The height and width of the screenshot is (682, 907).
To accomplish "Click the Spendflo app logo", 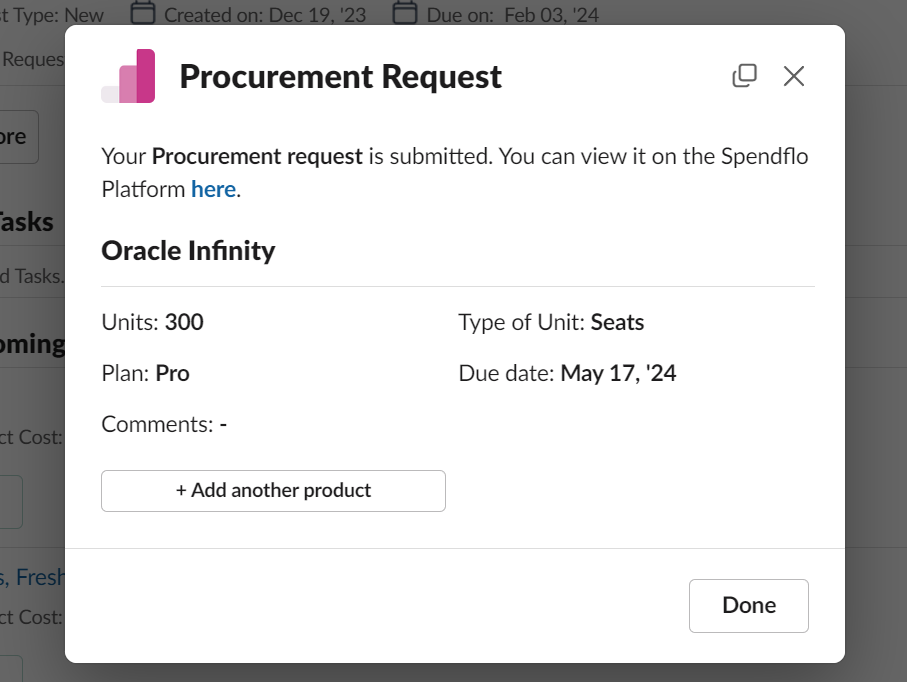I will click(128, 76).
